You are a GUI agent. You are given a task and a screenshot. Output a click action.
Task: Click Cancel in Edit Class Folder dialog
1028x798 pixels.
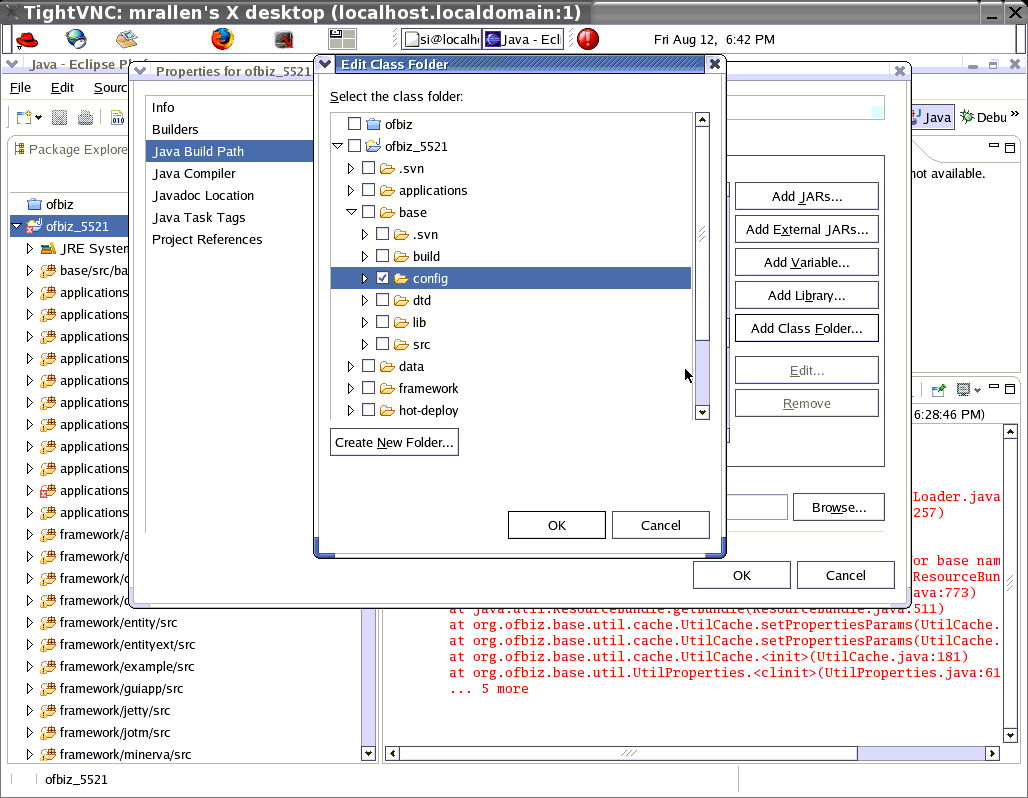pyautogui.click(x=660, y=525)
